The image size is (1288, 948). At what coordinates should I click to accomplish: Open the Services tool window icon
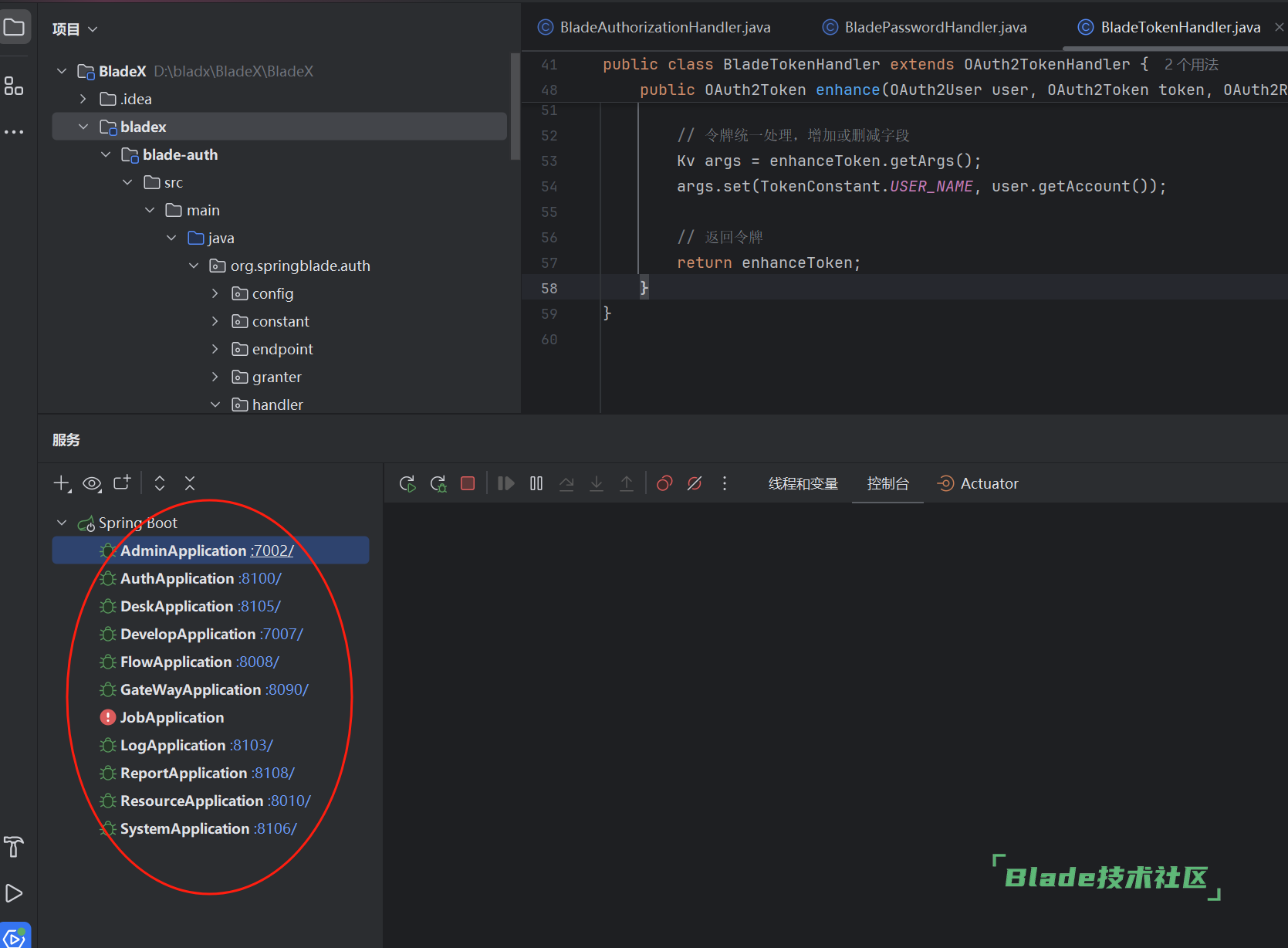tap(15, 936)
